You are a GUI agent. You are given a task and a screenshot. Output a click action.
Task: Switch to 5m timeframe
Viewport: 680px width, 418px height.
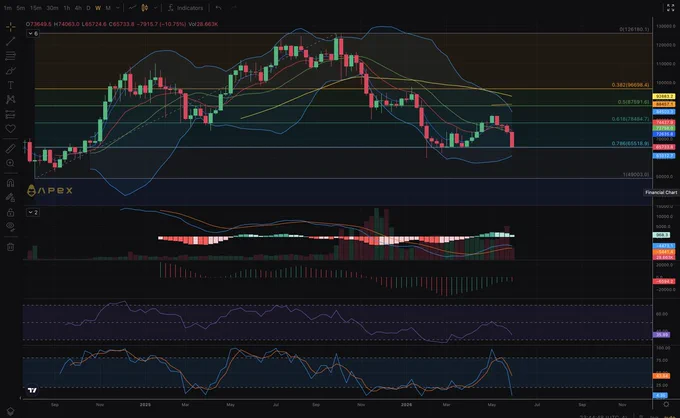point(20,8)
